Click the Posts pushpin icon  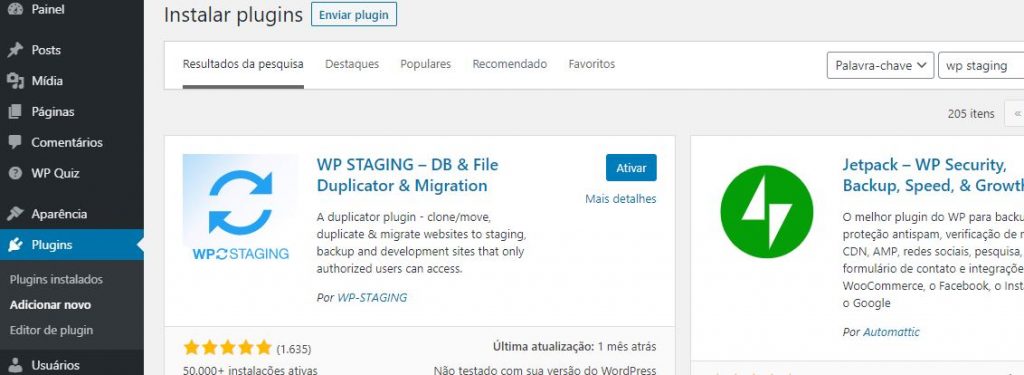pos(15,50)
